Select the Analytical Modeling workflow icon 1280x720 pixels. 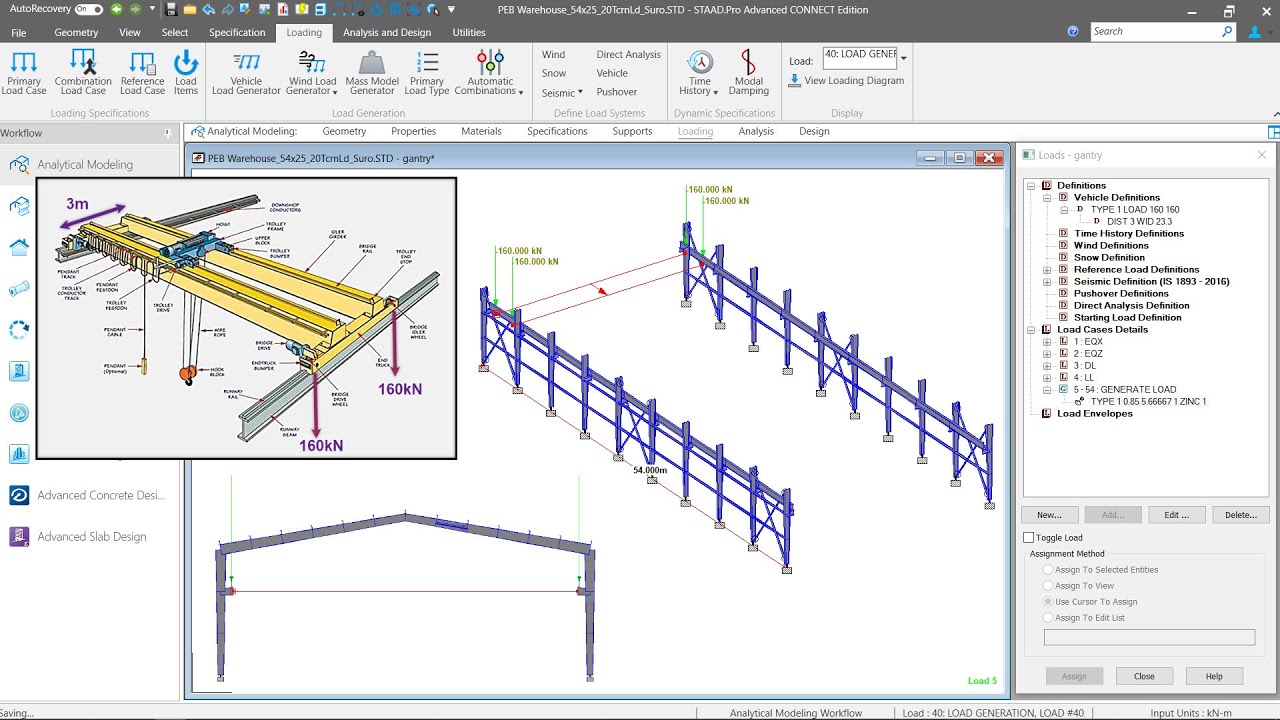[x=19, y=164]
